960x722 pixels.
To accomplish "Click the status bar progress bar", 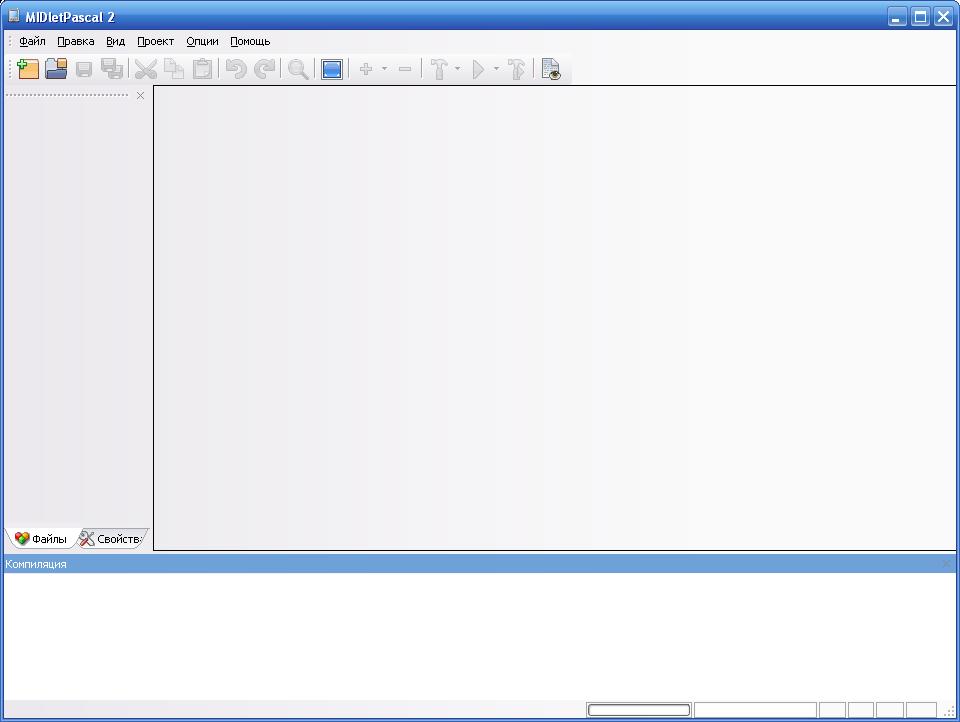I will pos(639,710).
